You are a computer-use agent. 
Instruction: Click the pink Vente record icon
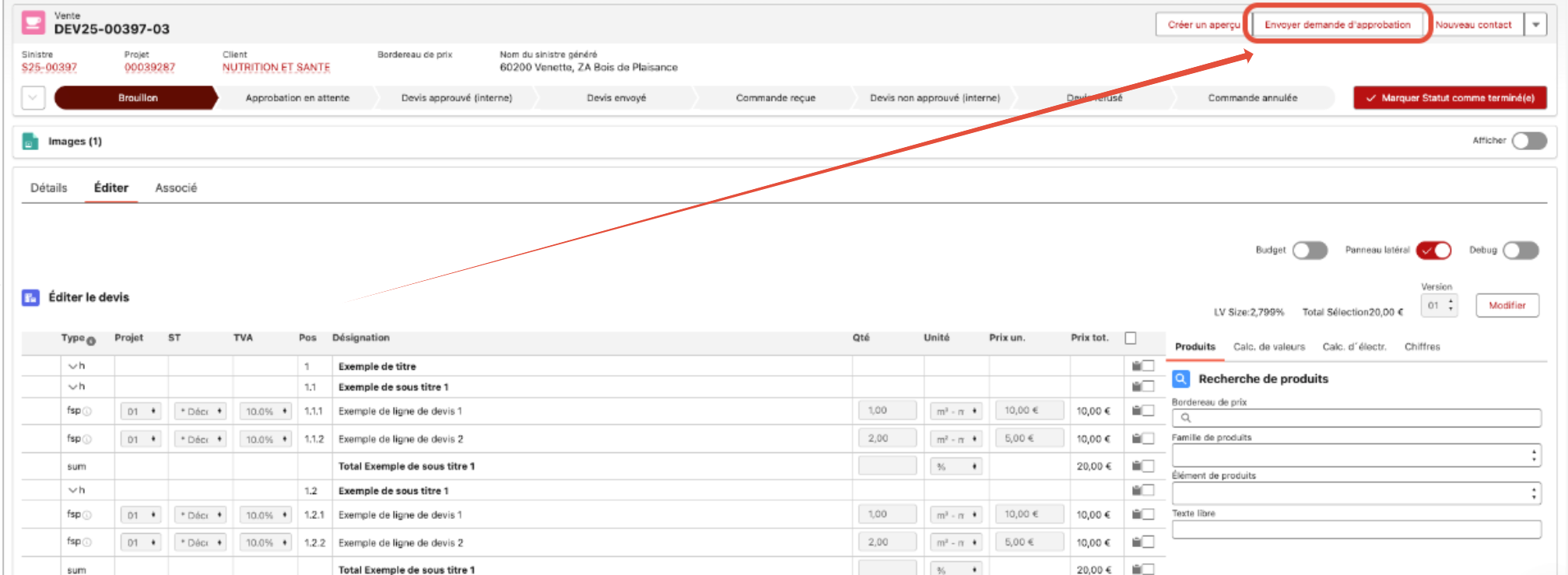[33, 23]
